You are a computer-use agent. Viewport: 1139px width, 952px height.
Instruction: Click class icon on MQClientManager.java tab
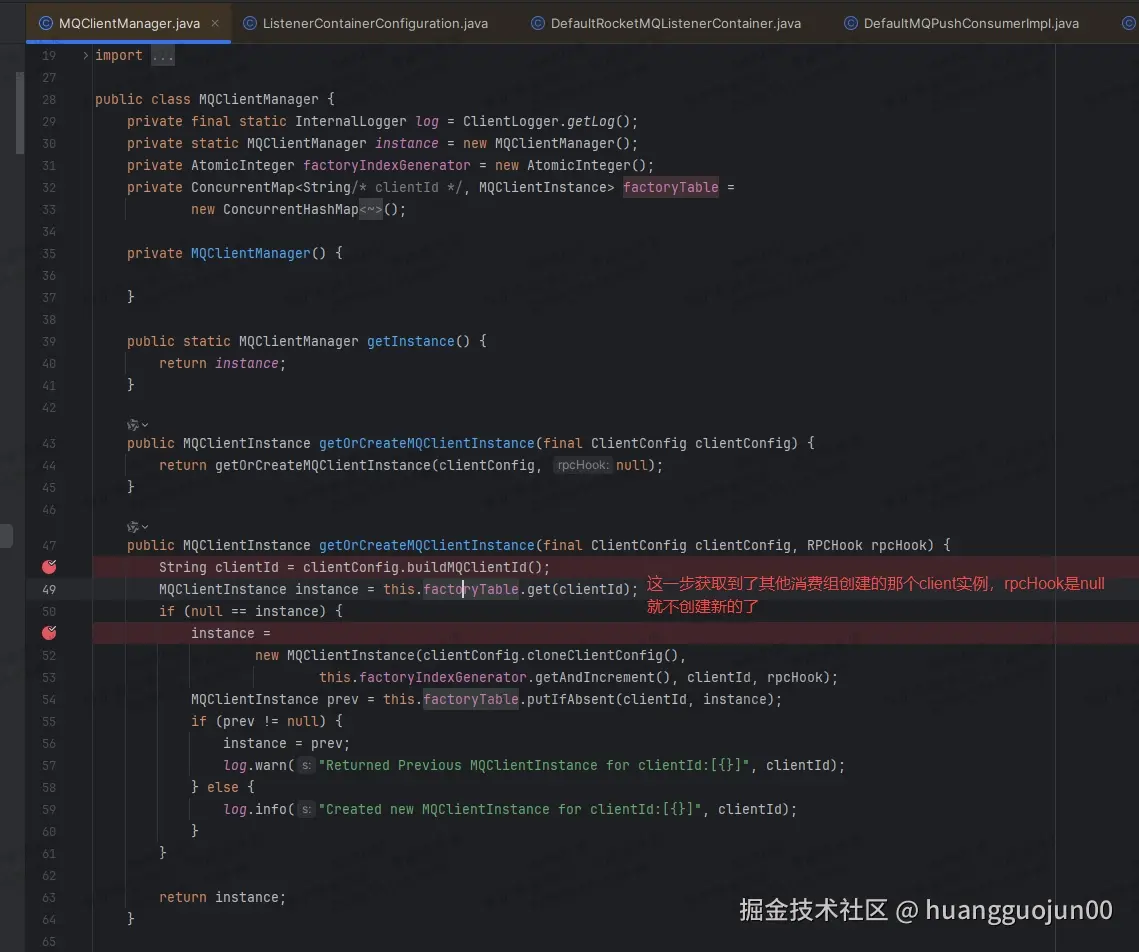click(46, 23)
